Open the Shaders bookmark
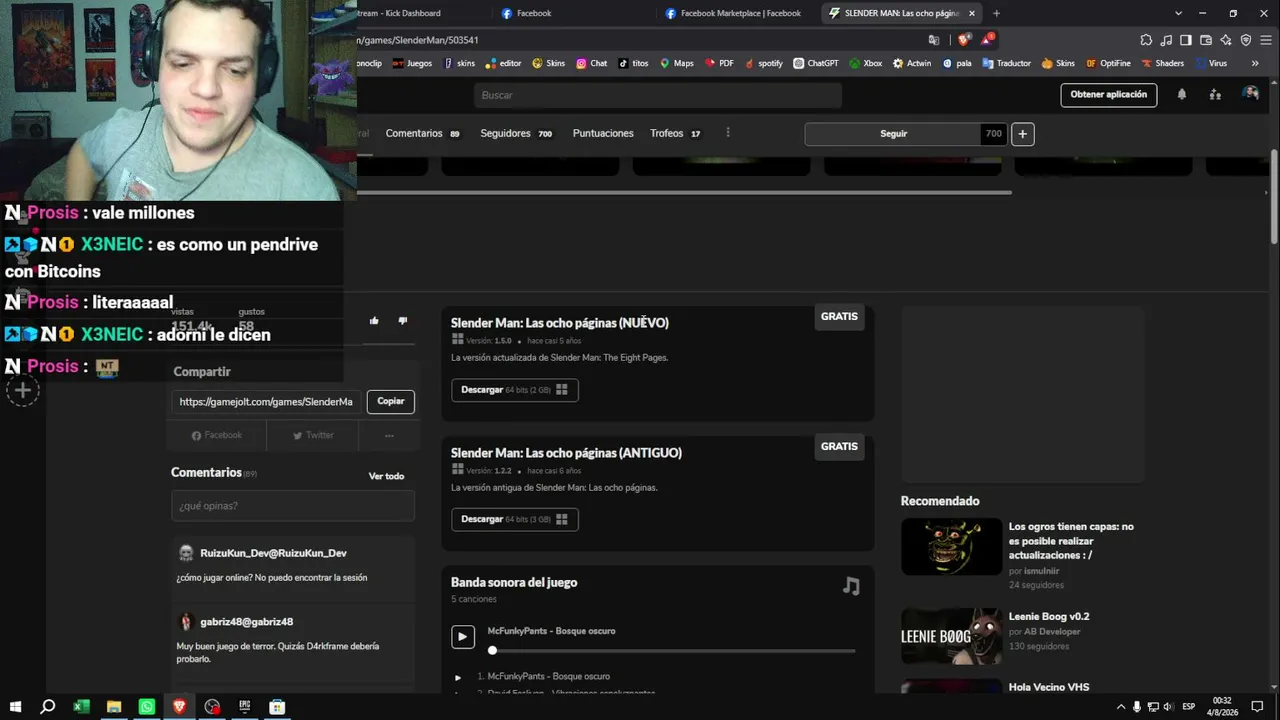1280x720 pixels. [x=1162, y=63]
